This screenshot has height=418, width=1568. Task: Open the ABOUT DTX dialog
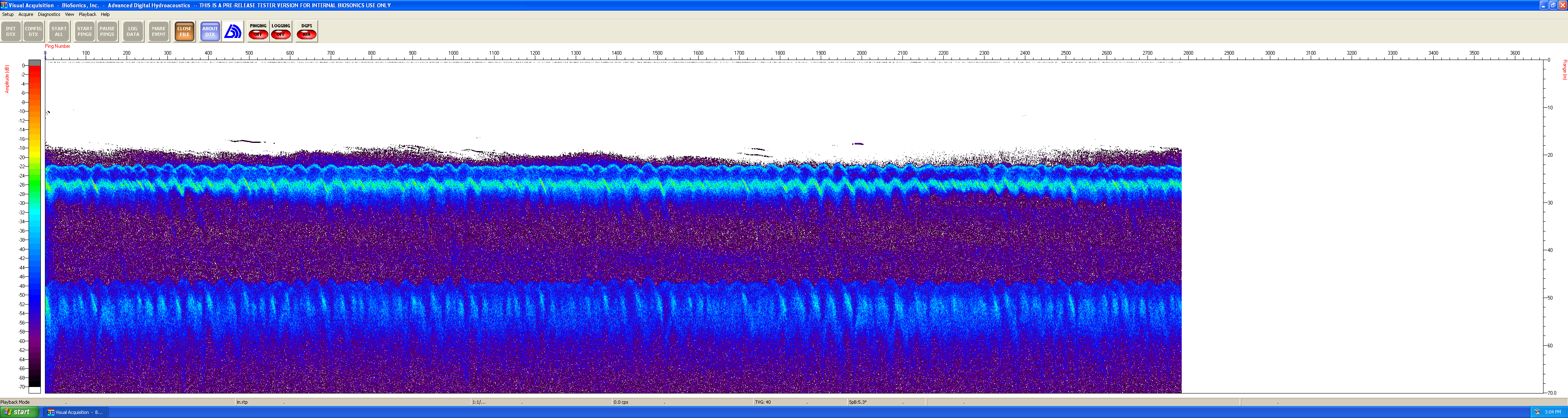click(x=210, y=32)
